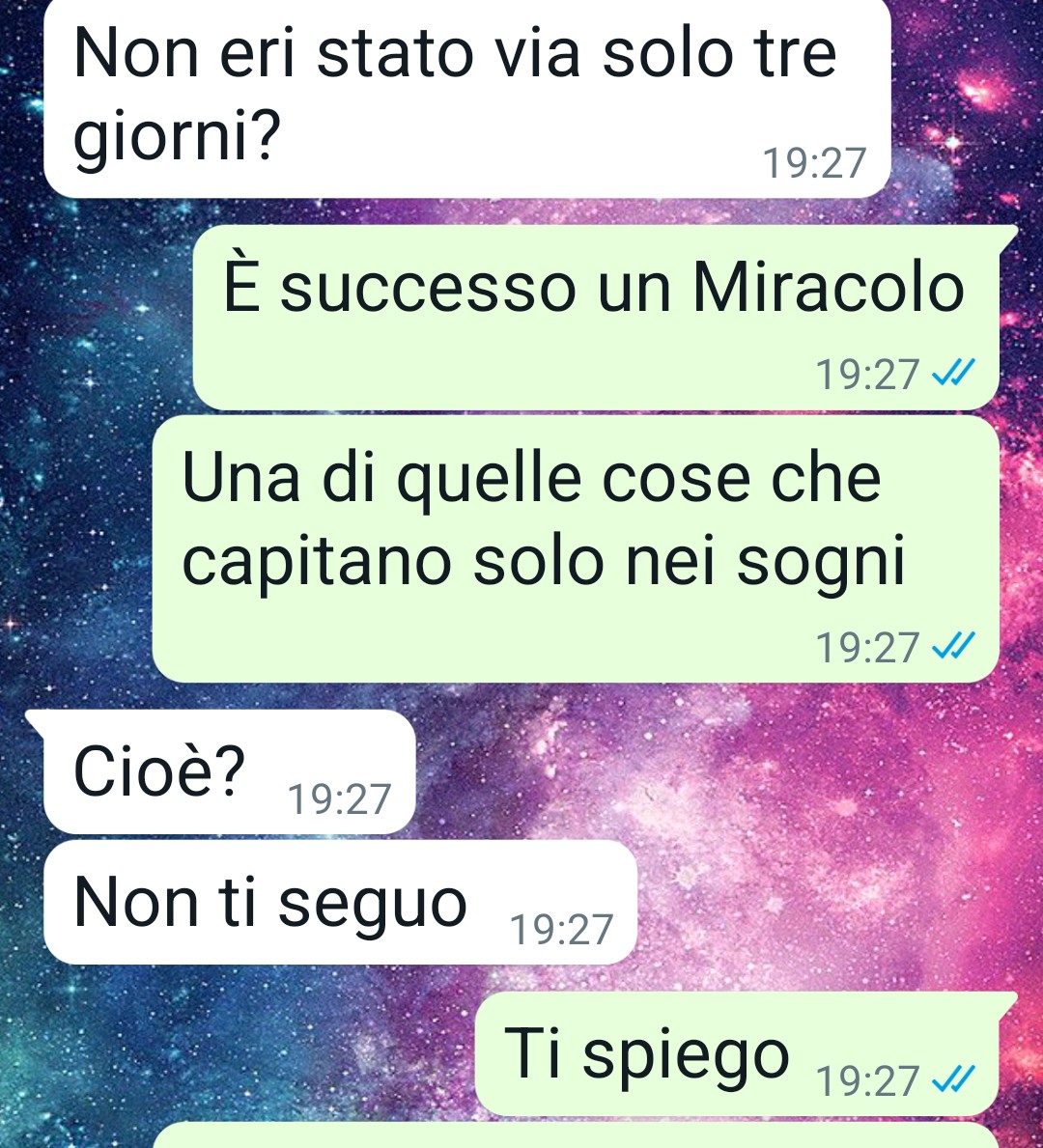This screenshot has height=1148, width=1043.
Task: Tap the 19:27 timestamp beside "Ti spiego"
Action: (x=867, y=1080)
